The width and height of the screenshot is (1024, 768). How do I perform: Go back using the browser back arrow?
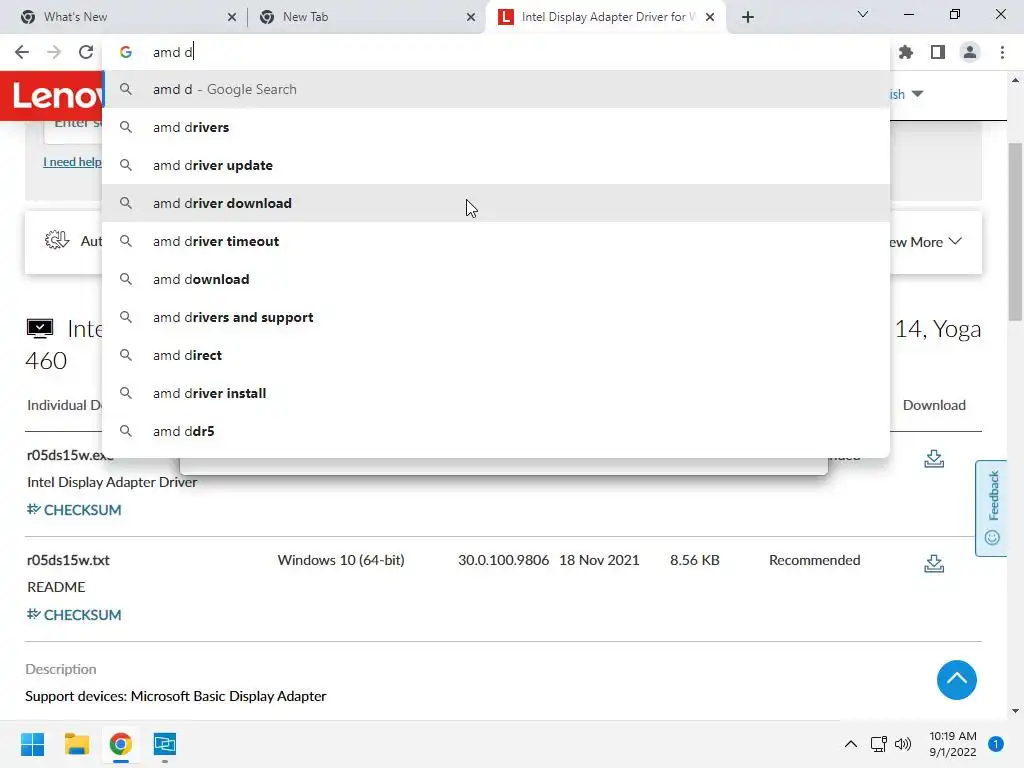22,52
